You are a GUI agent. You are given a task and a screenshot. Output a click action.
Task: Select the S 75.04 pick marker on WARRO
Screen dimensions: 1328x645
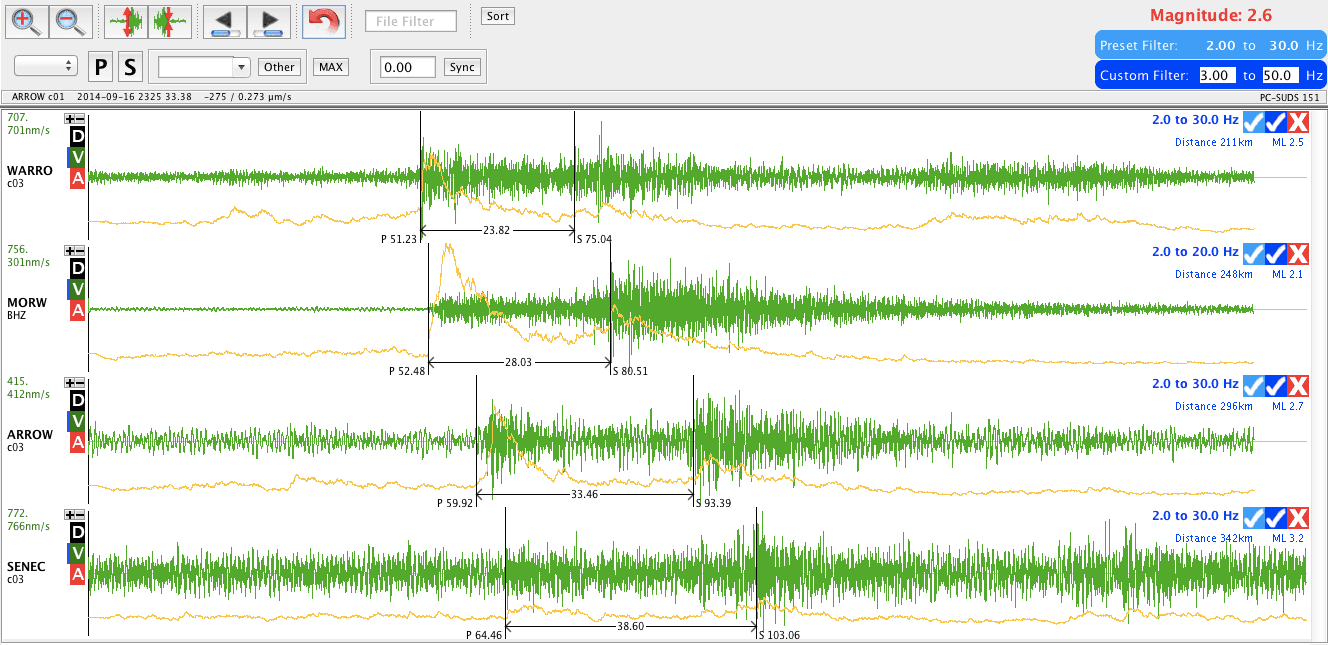coord(594,239)
